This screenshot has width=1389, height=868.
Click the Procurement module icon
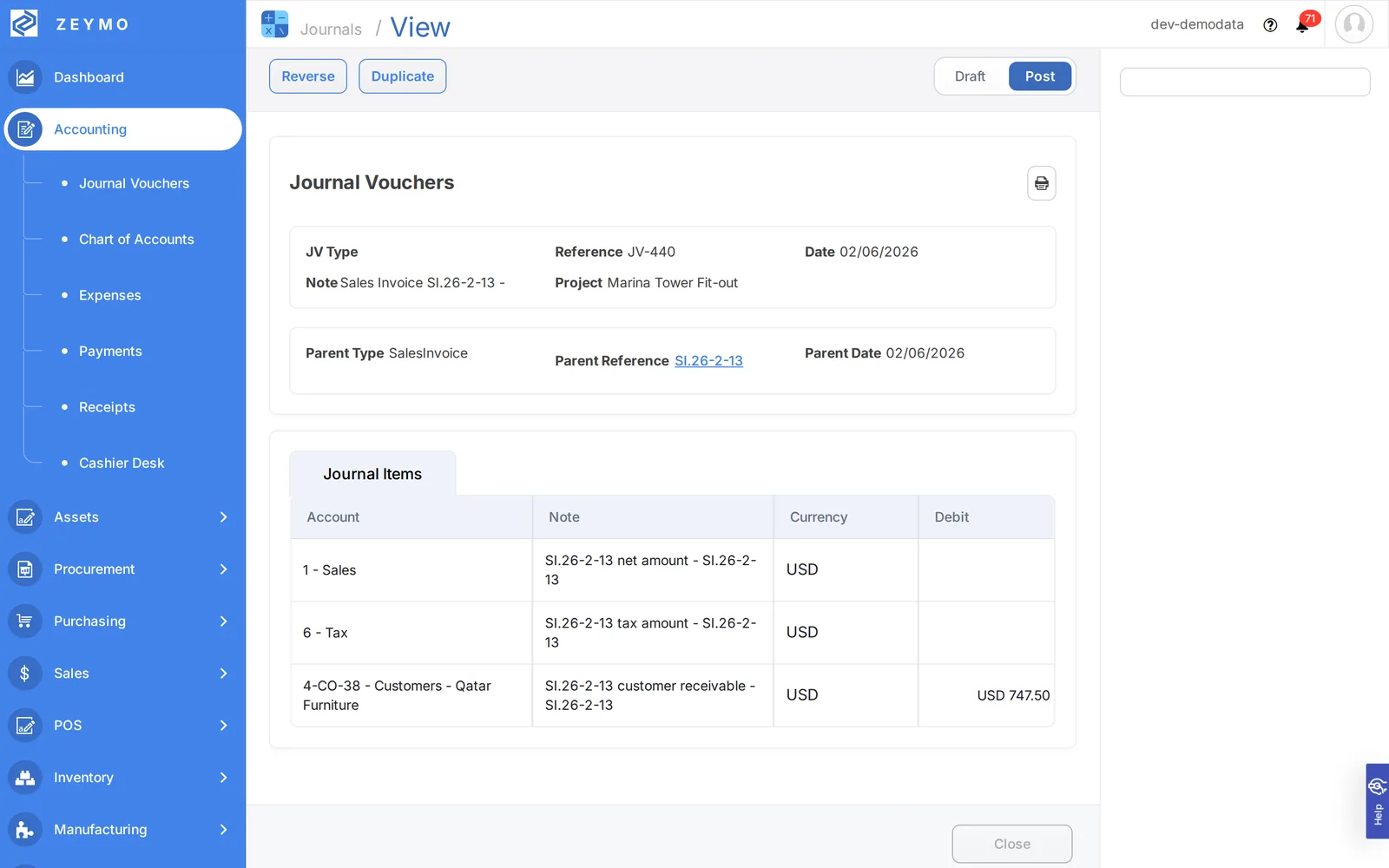pos(25,569)
